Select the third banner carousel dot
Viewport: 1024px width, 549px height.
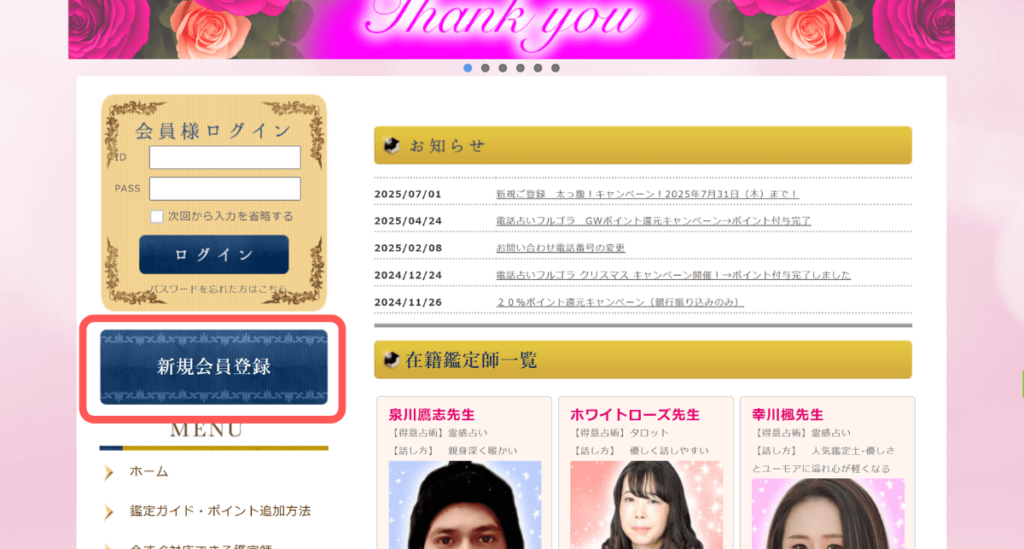point(503,68)
